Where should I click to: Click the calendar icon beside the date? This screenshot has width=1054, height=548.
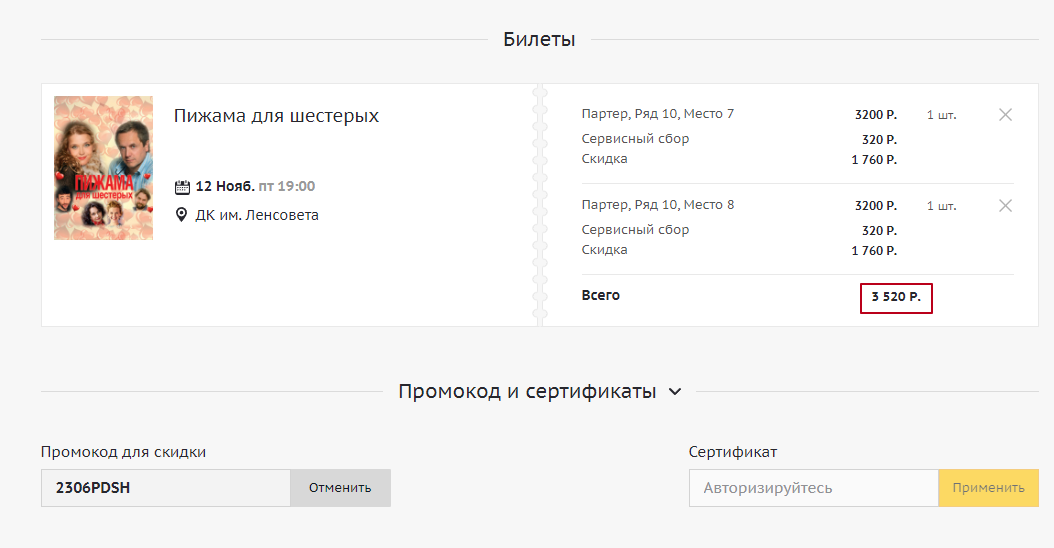(x=182, y=187)
